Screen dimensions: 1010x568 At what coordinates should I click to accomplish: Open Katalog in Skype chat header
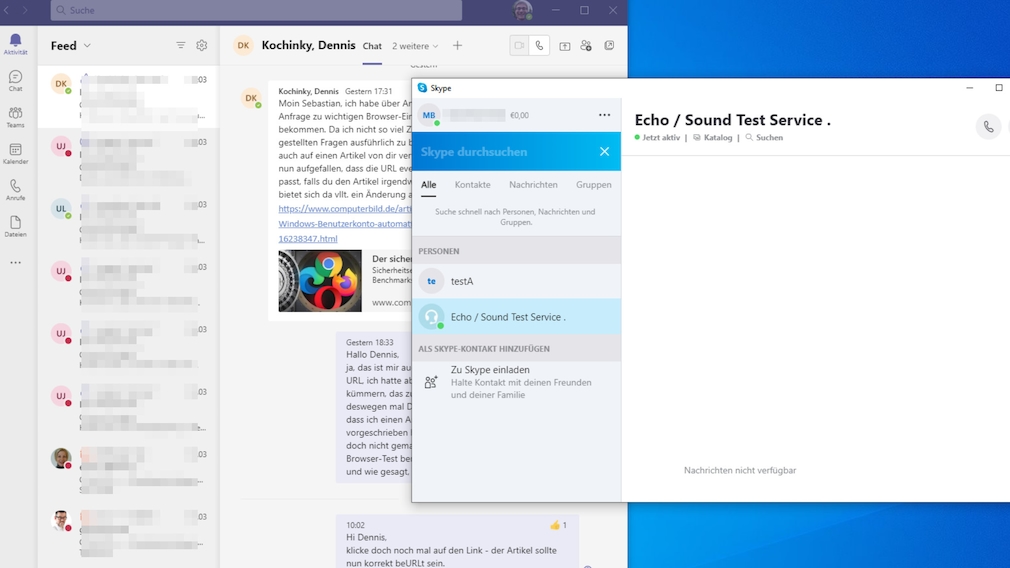713,138
